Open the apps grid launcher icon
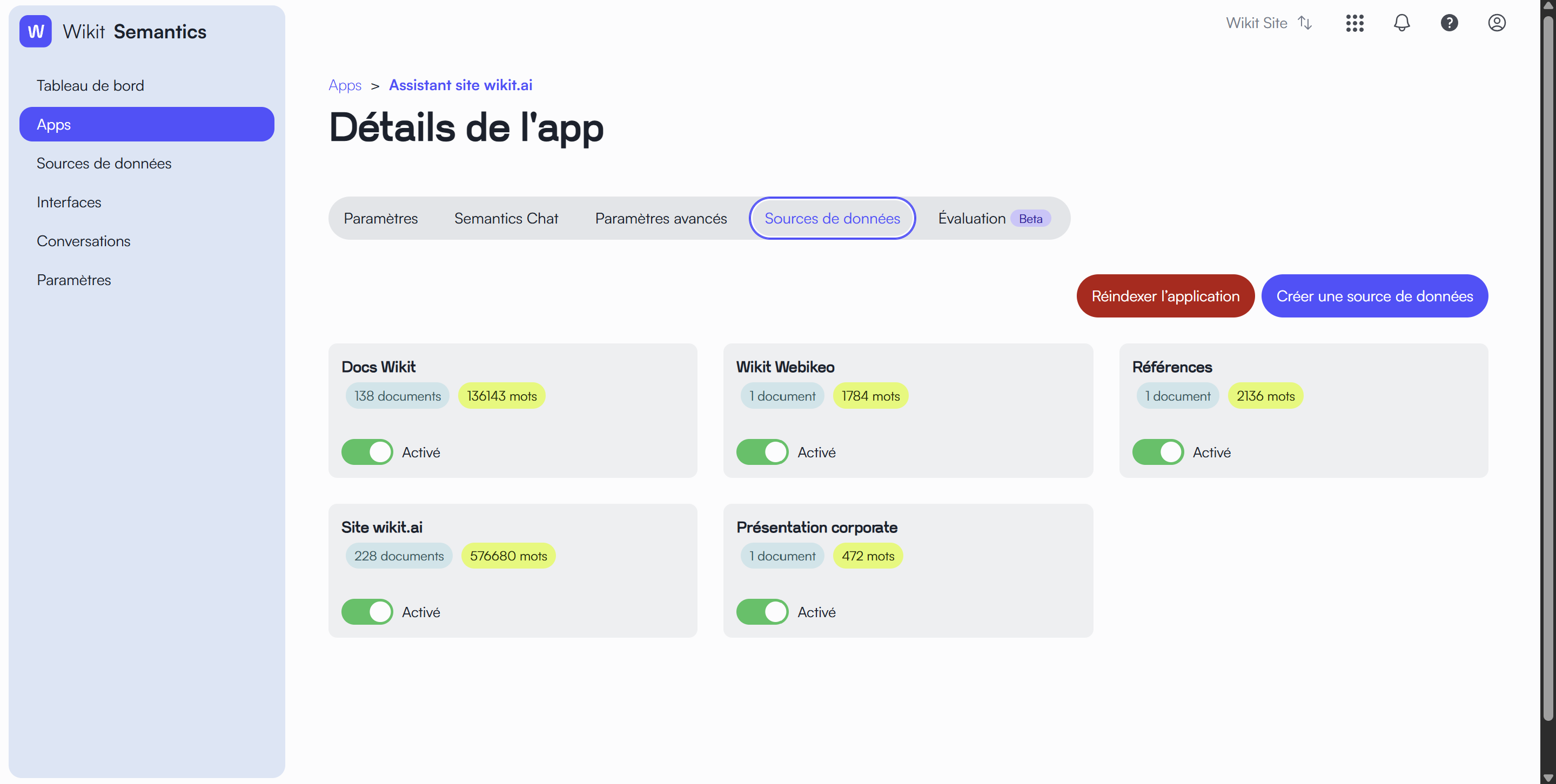This screenshot has width=1556, height=784. pos(1354,23)
